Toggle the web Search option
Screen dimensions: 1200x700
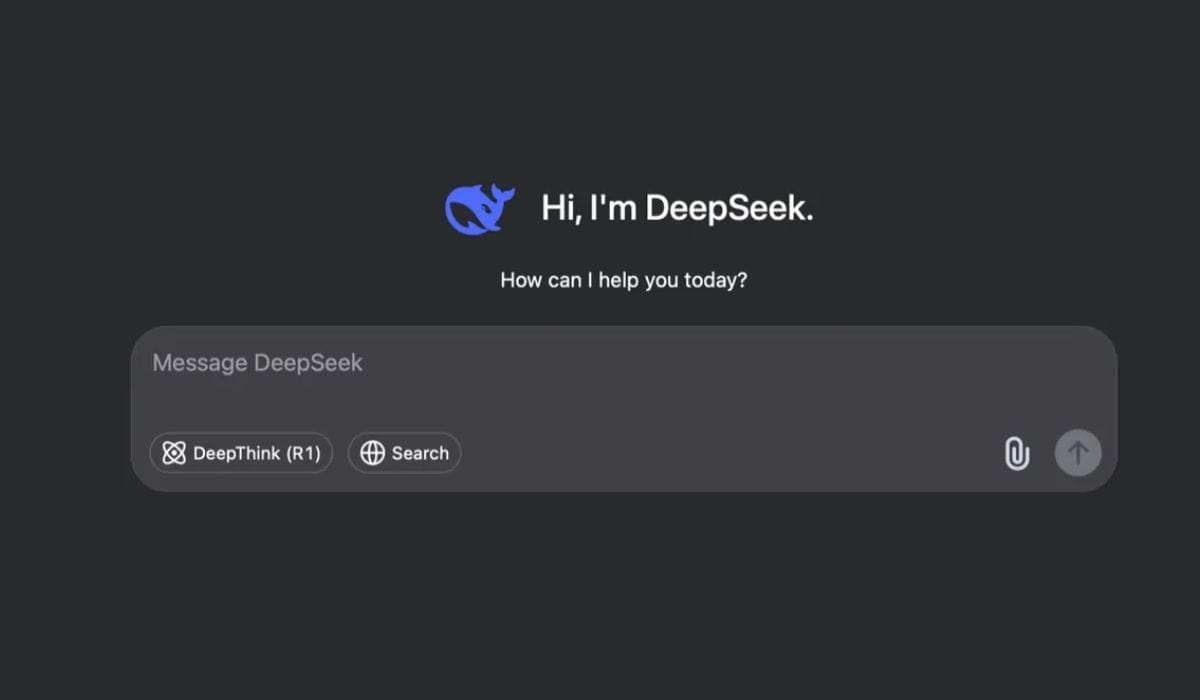pos(404,453)
